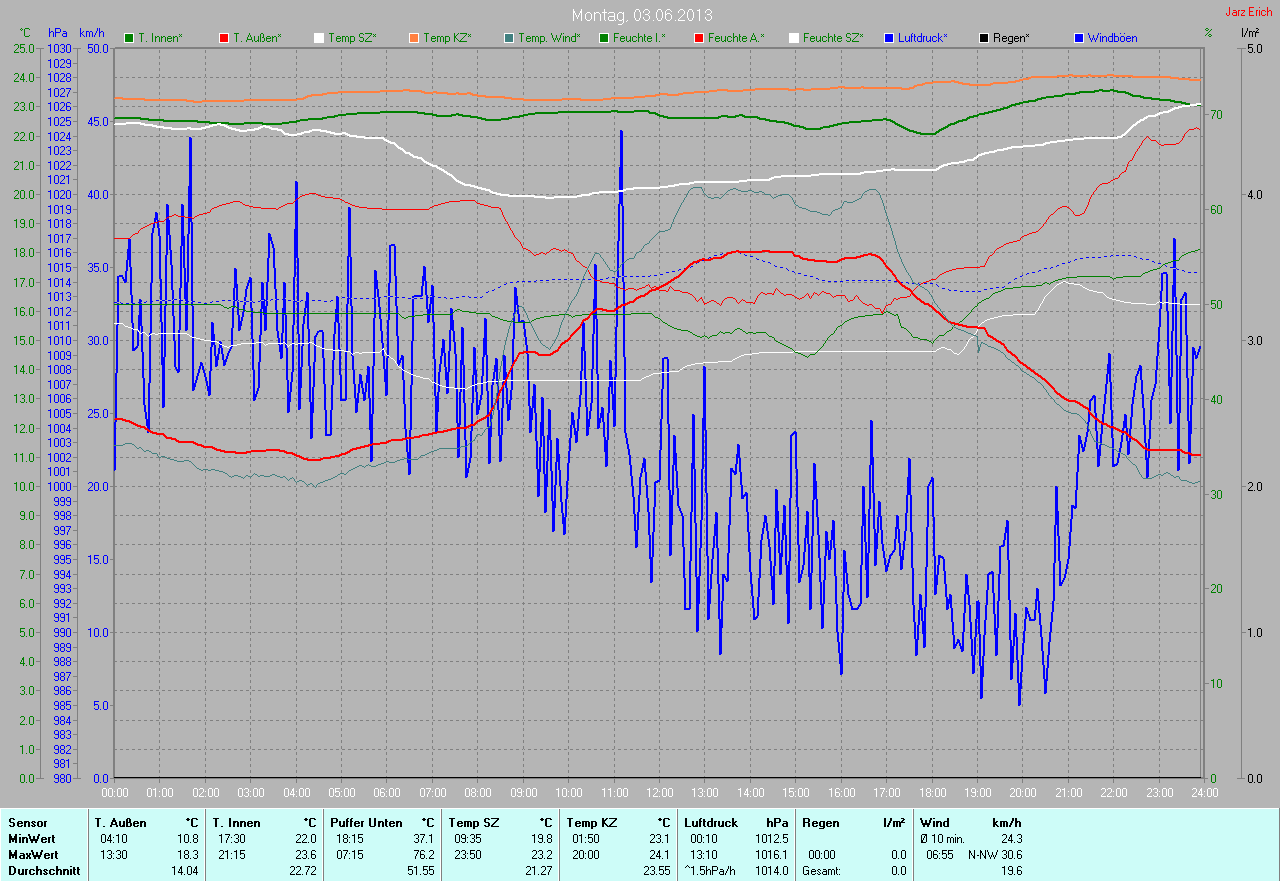
Task: Click the MaxWert row label
Action: [x=31, y=855]
